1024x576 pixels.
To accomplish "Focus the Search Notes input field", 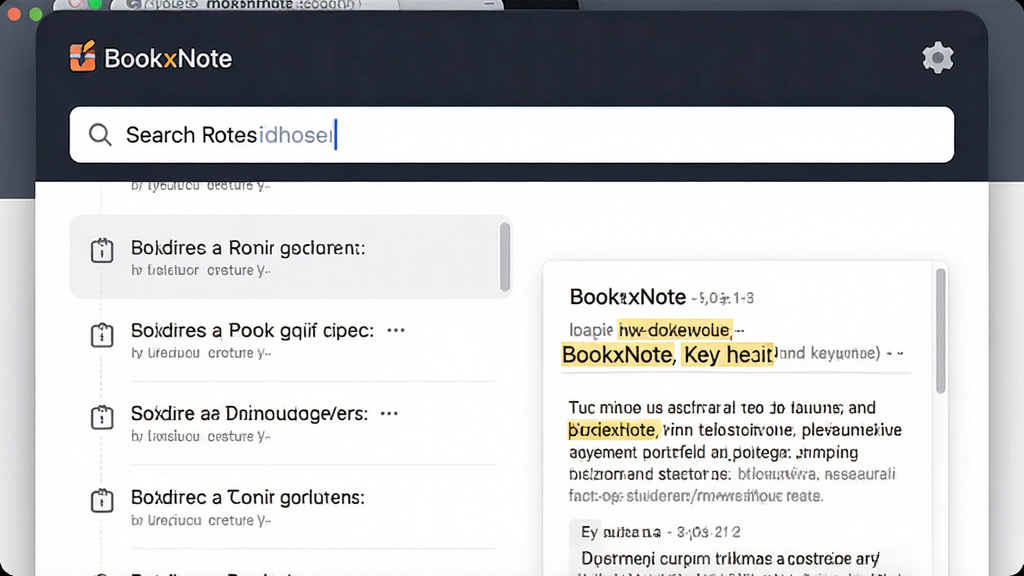I will click(x=511, y=135).
